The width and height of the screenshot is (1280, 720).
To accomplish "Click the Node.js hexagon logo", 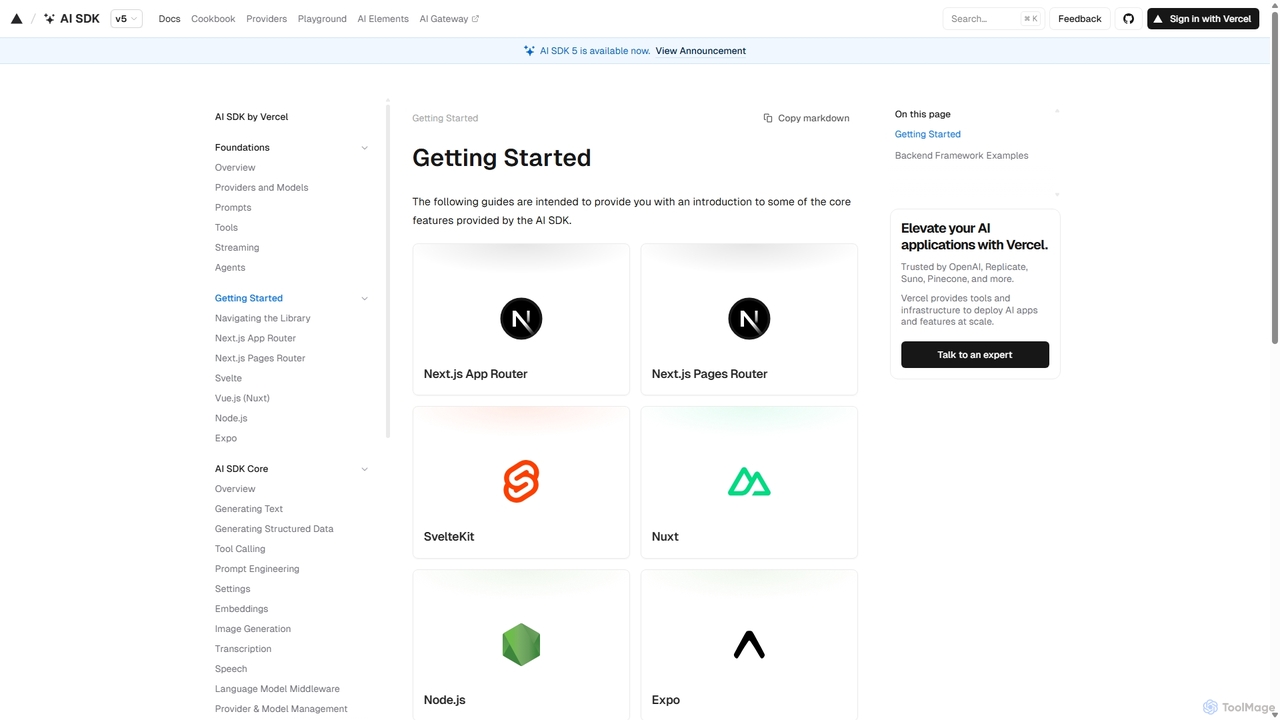I will [521, 645].
